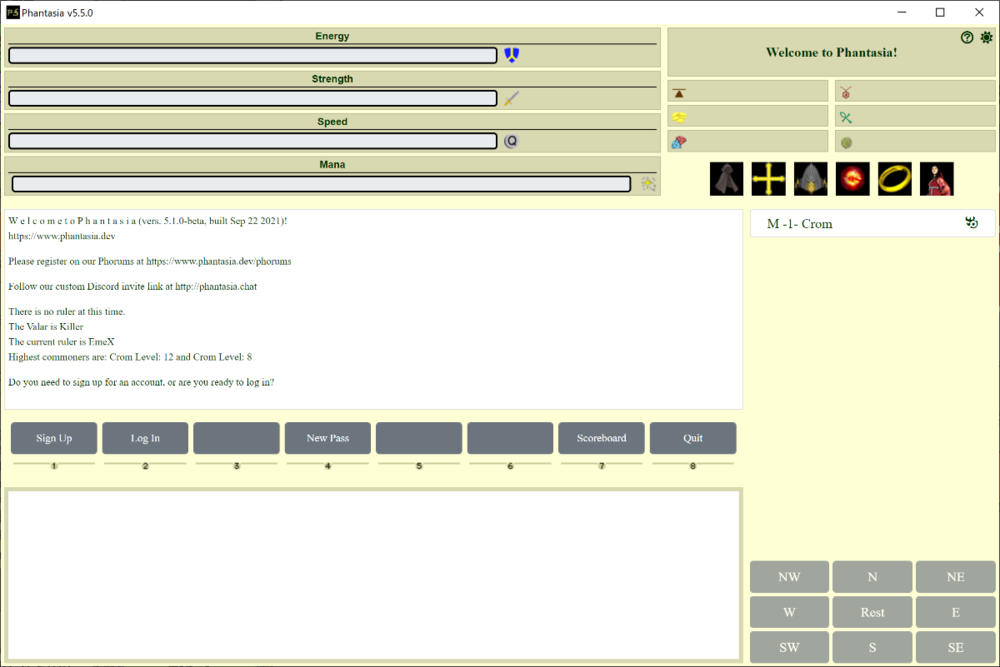The image size is (1000, 667).
Task: Click New Pass to reset password
Action: click(328, 438)
